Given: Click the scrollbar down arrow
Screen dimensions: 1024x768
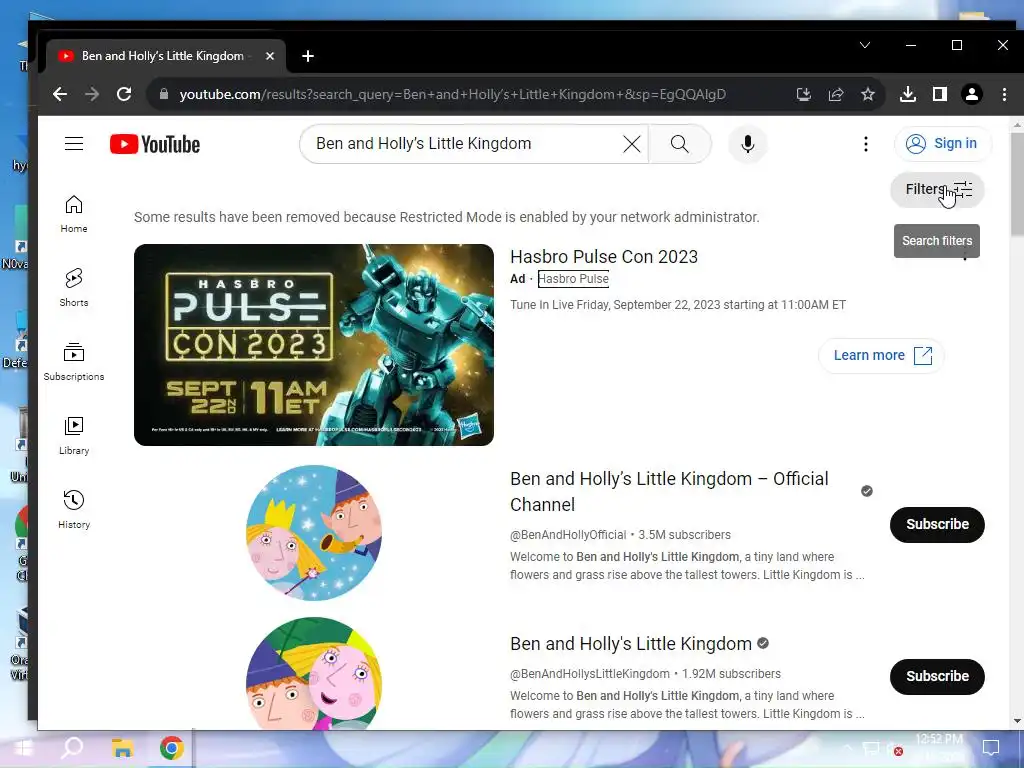Looking at the screenshot, I should [x=1017, y=722].
